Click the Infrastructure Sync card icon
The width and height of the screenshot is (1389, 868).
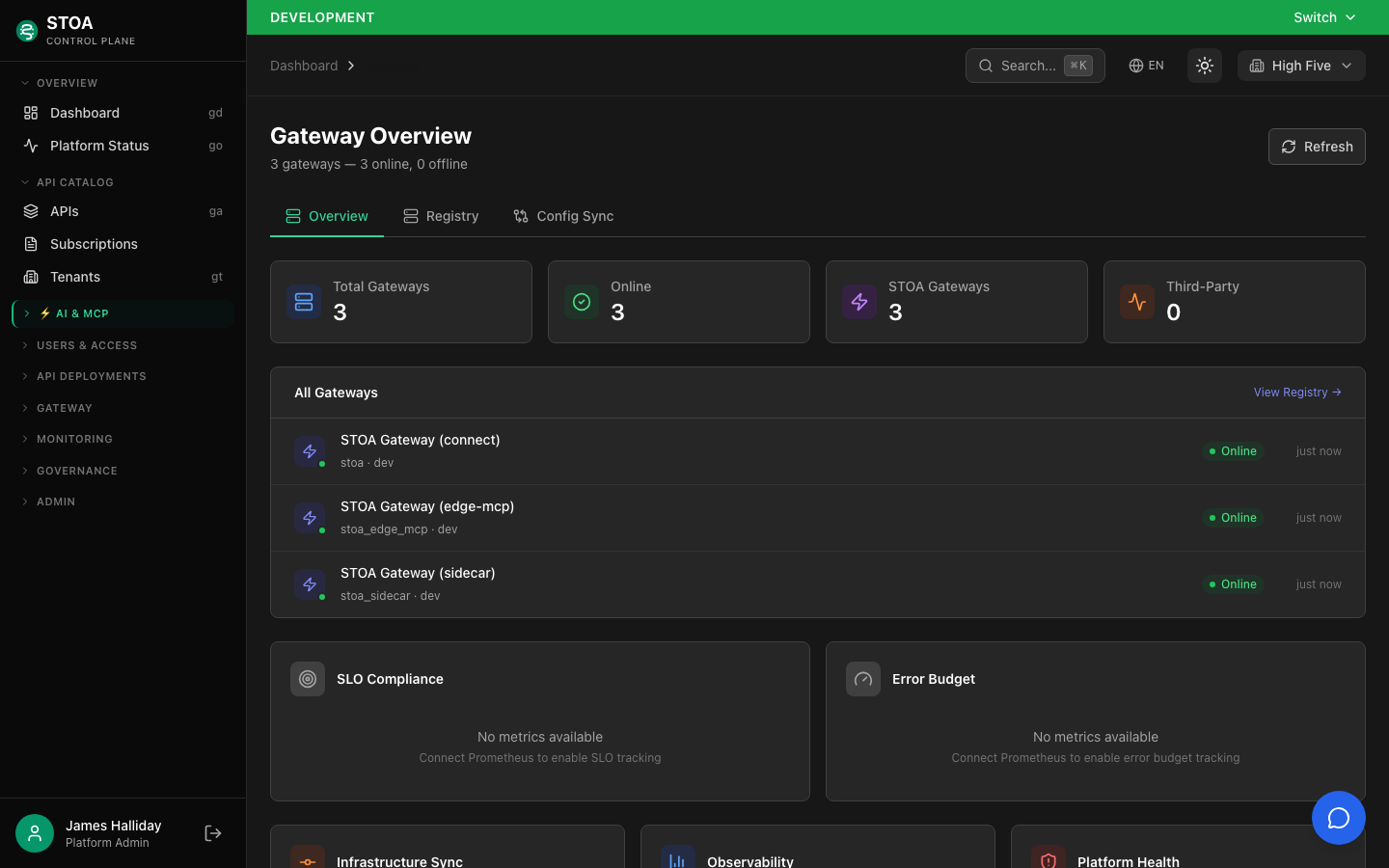click(308, 856)
